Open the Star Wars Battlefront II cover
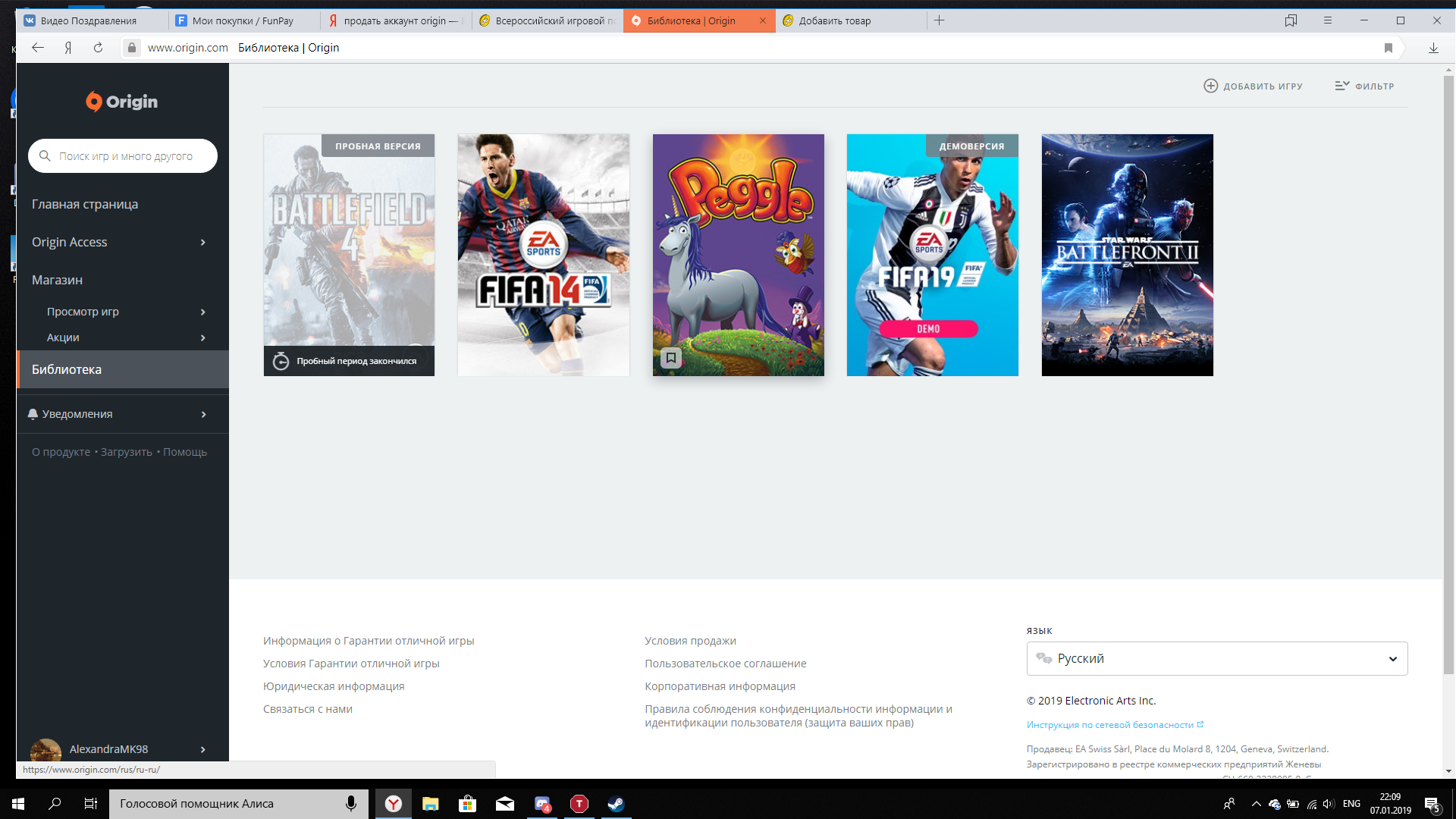This screenshot has width=1456, height=819. click(1128, 255)
